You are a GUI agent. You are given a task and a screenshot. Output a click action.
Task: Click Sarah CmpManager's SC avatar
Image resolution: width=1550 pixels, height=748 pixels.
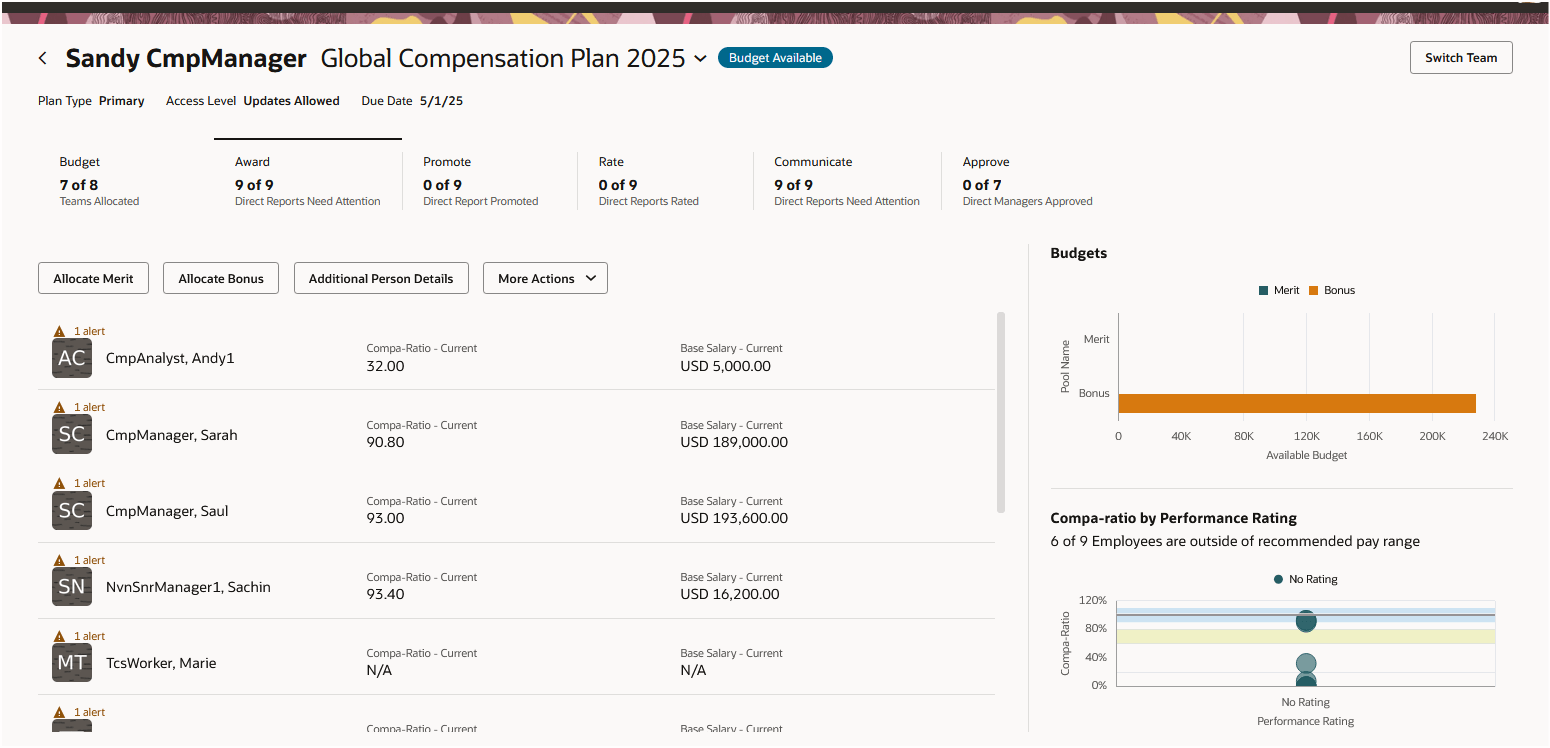72,435
